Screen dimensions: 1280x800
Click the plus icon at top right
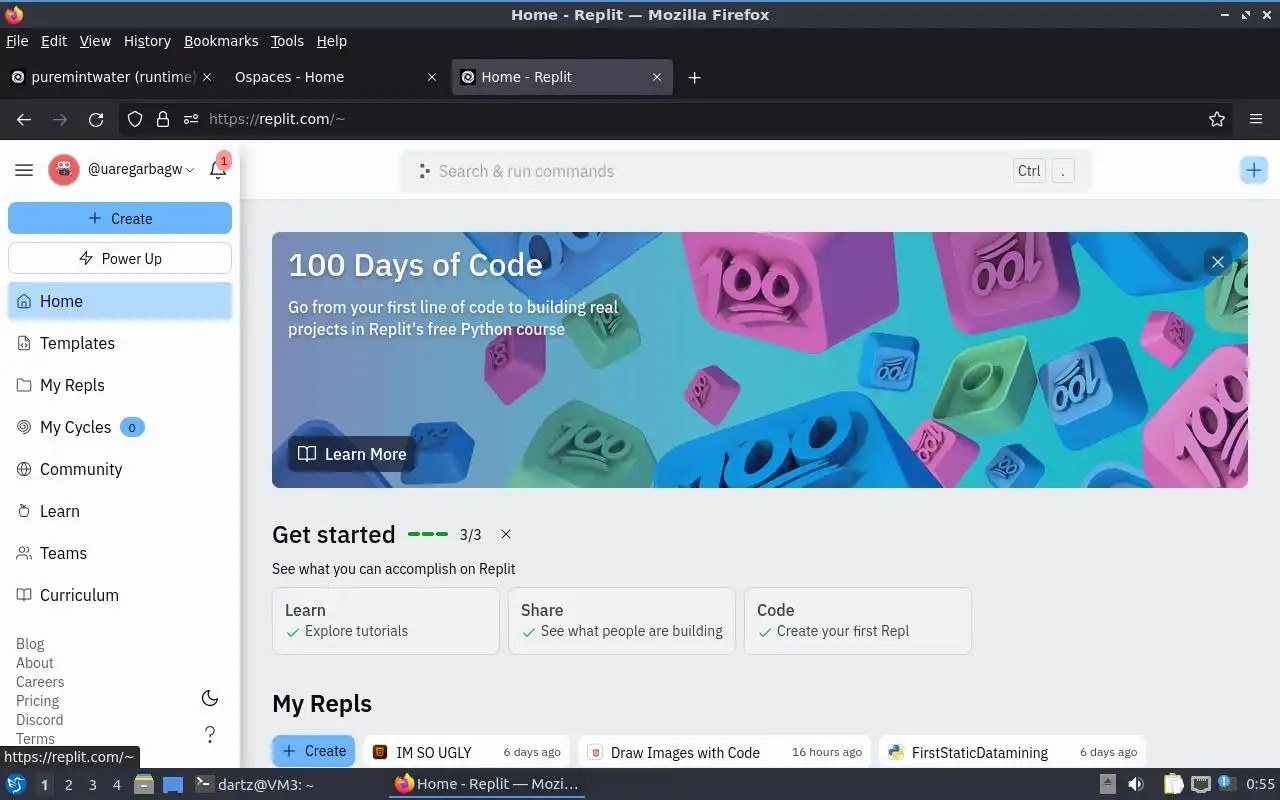point(1254,170)
